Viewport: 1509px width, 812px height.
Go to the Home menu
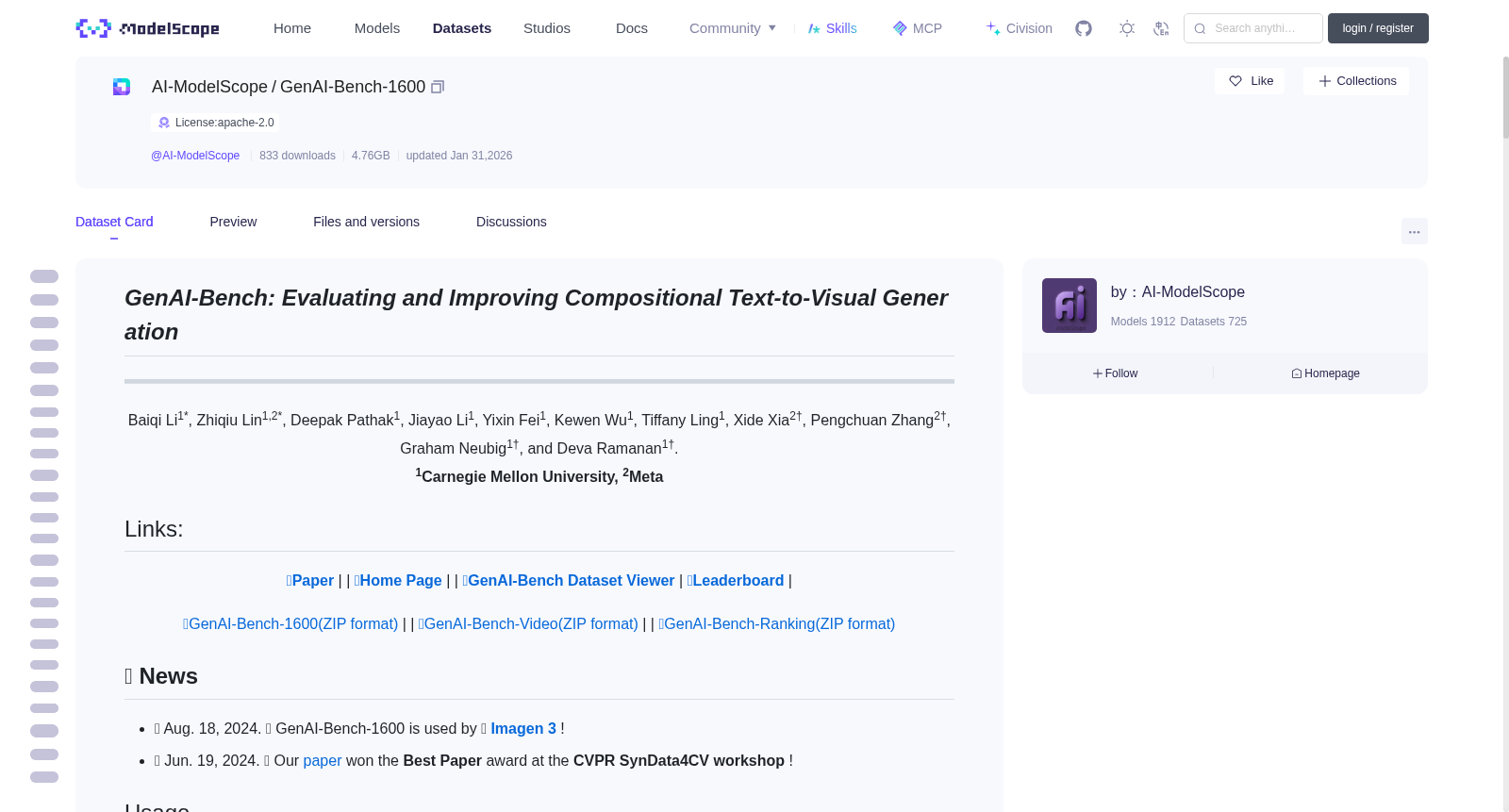[x=292, y=28]
